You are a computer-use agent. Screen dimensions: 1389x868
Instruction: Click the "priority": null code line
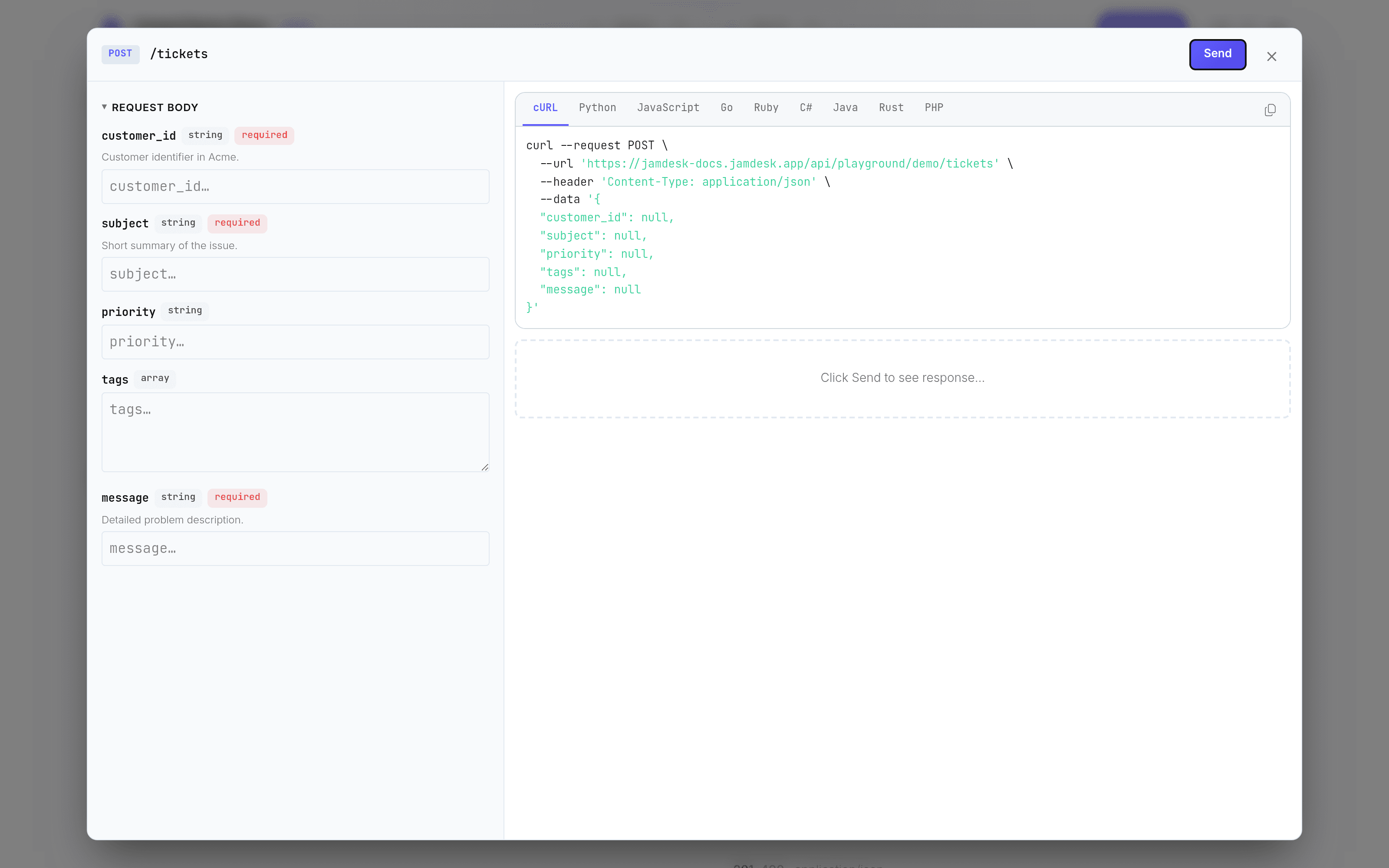(597, 254)
